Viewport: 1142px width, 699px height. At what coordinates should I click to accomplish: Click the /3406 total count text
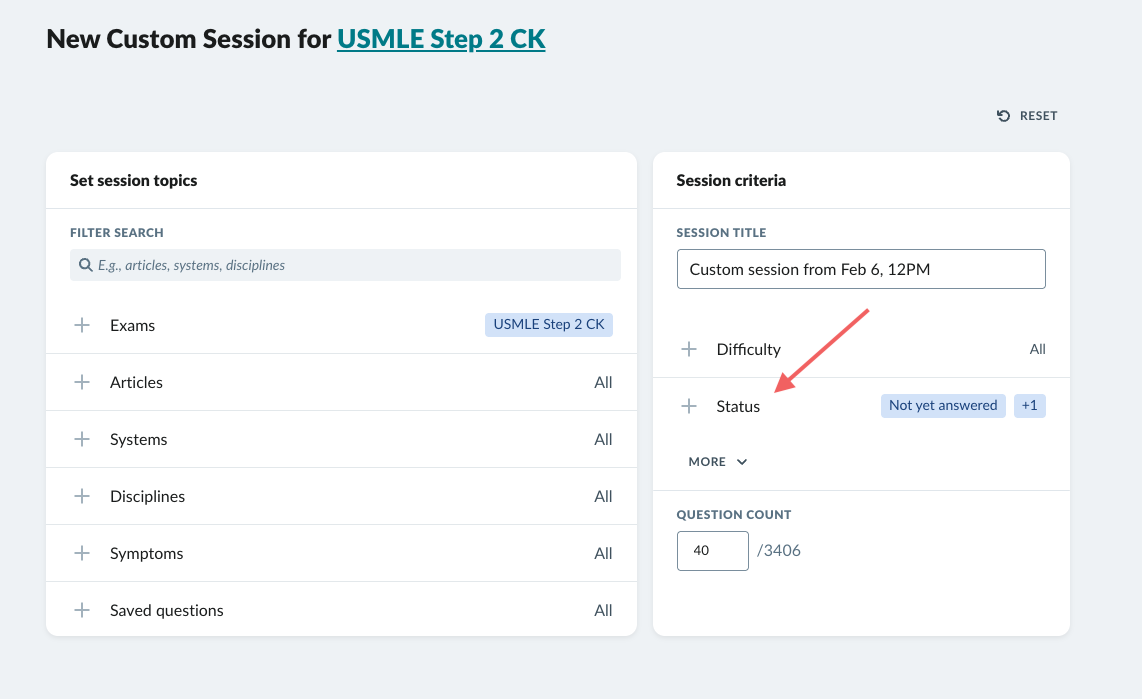(779, 550)
